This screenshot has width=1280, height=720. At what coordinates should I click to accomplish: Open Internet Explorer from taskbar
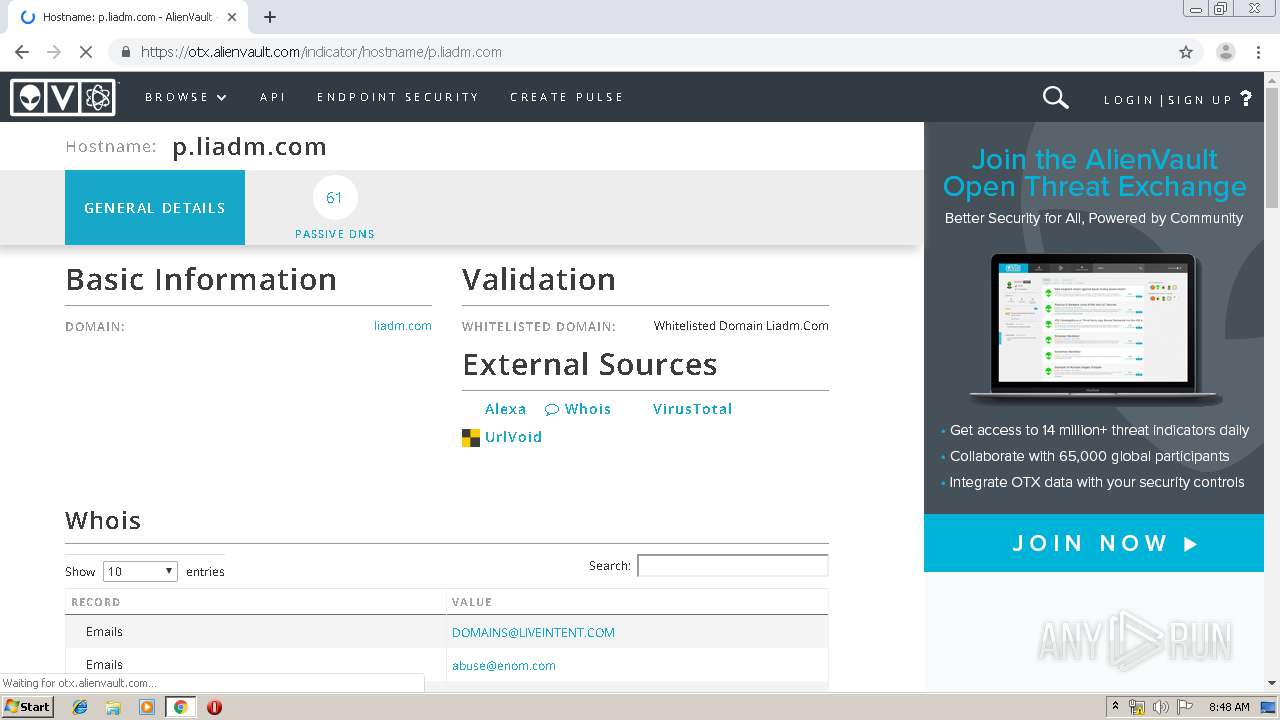(80, 707)
